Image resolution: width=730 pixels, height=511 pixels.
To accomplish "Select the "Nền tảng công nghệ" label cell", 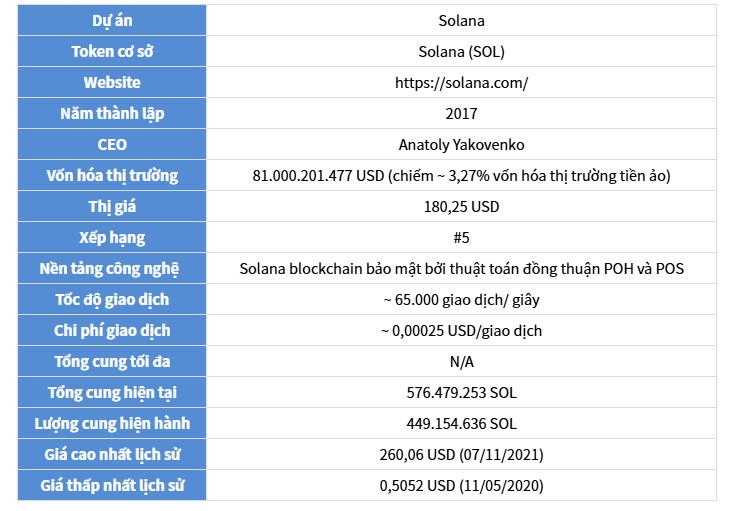I will pyautogui.click(x=112, y=269).
